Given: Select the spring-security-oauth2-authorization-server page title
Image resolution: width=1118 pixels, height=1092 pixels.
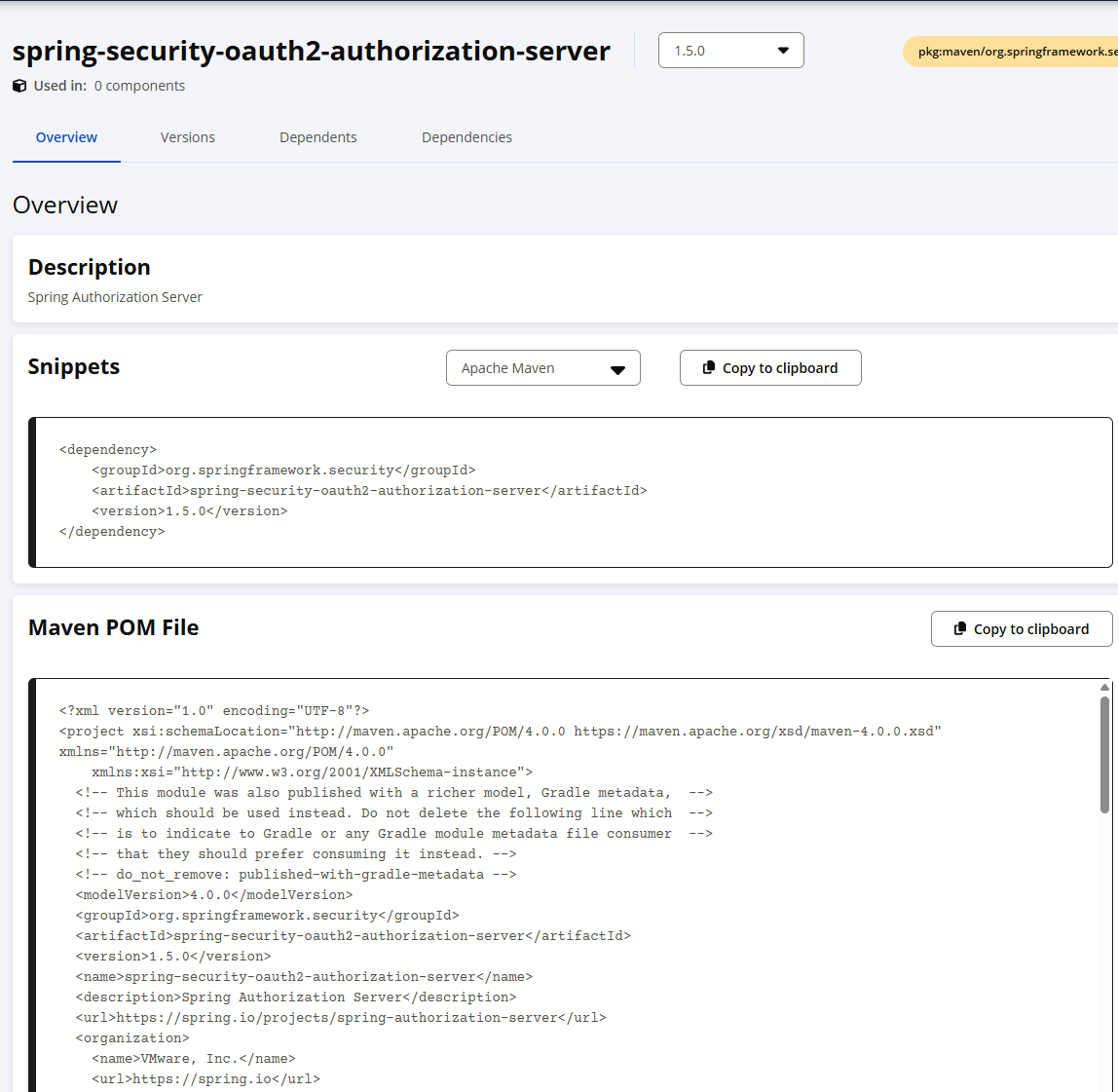Looking at the screenshot, I should click(311, 50).
